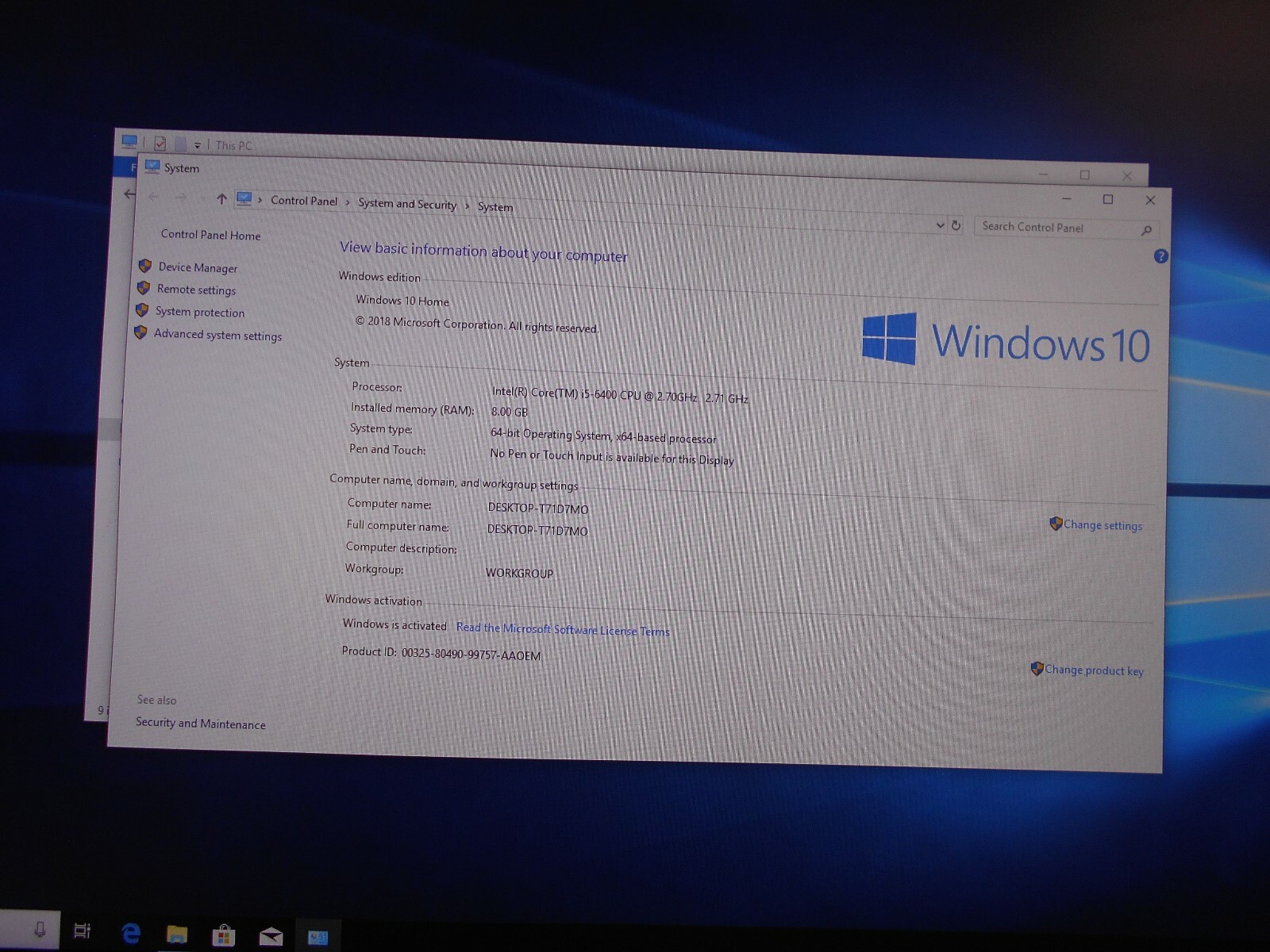This screenshot has width=1270, height=952.
Task: Open Task View from taskbar
Action: [x=82, y=931]
